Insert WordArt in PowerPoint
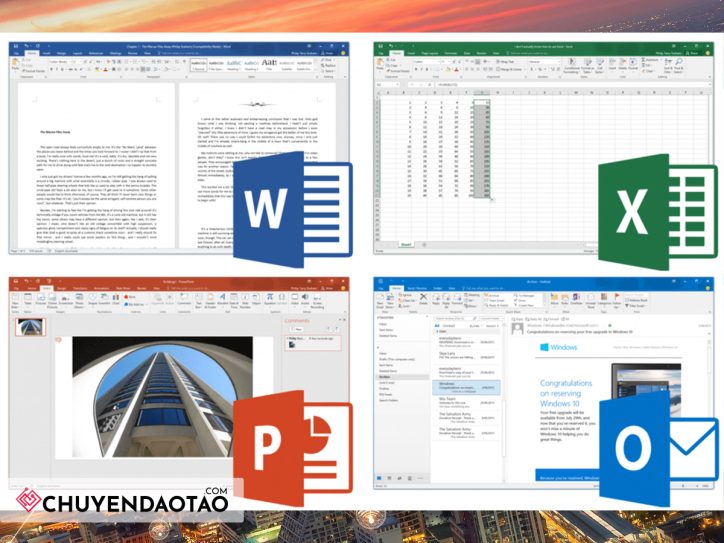This screenshot has height=543, width=724. pyautogui.click(x=222, y=299)
